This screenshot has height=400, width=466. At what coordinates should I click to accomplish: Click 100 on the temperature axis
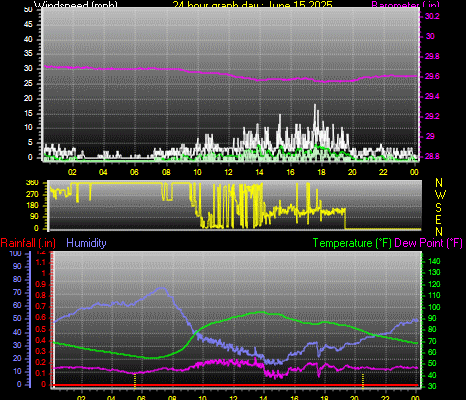[x=434, y=307]
